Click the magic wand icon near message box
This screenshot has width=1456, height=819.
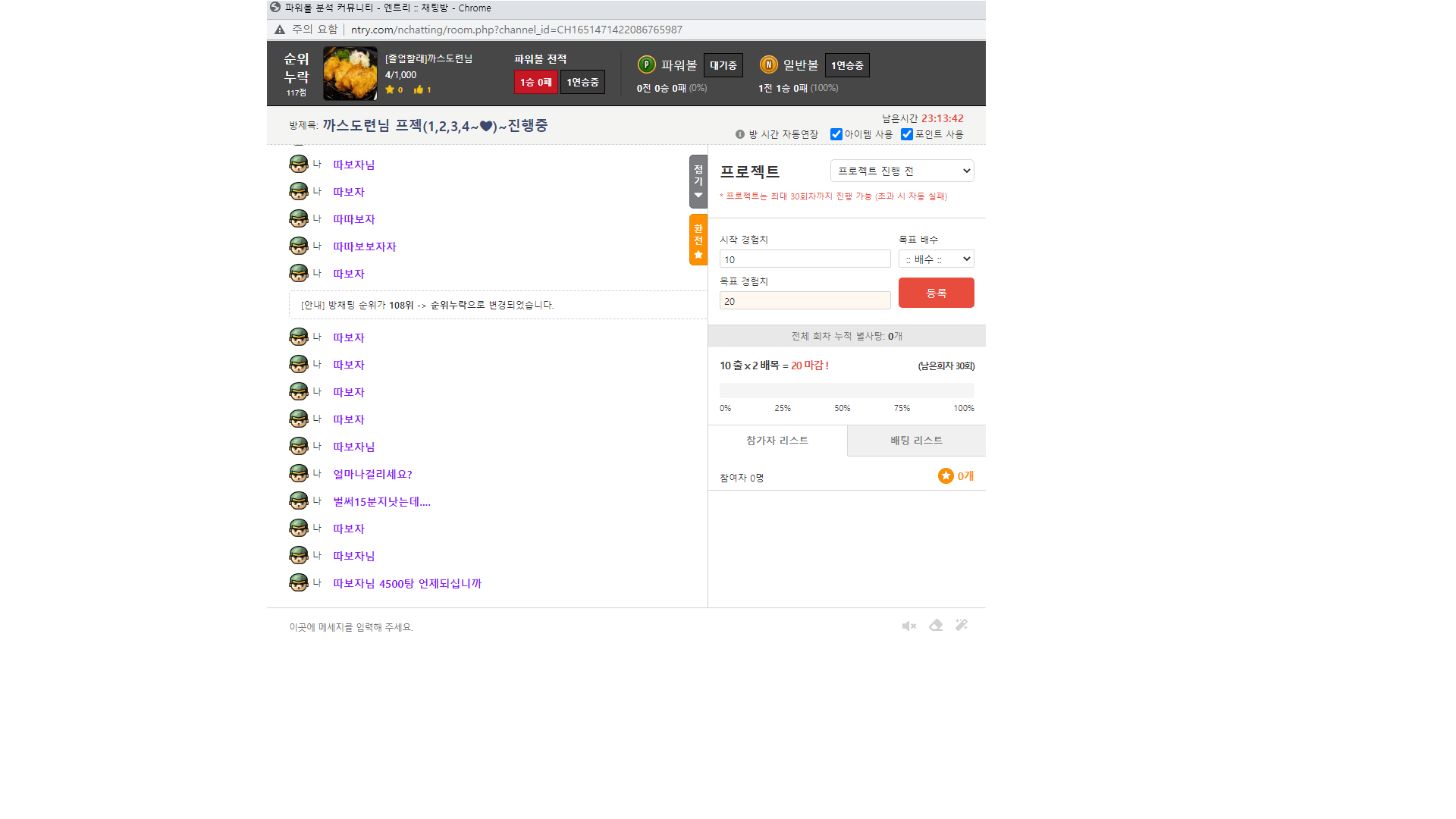[x=962, y=625]
